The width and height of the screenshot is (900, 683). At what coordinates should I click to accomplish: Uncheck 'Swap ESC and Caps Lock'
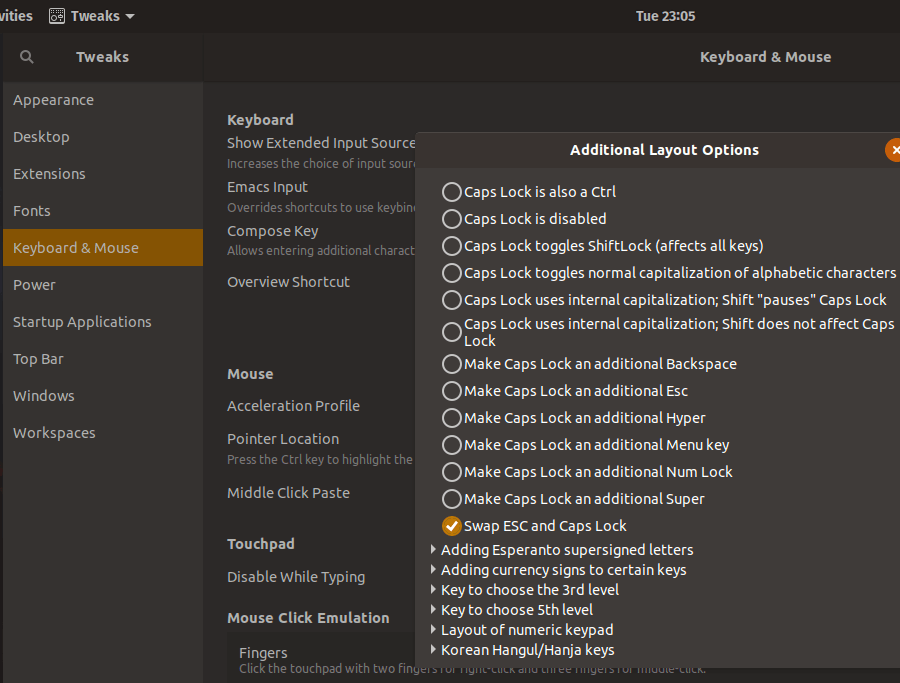tap(452, 526)
